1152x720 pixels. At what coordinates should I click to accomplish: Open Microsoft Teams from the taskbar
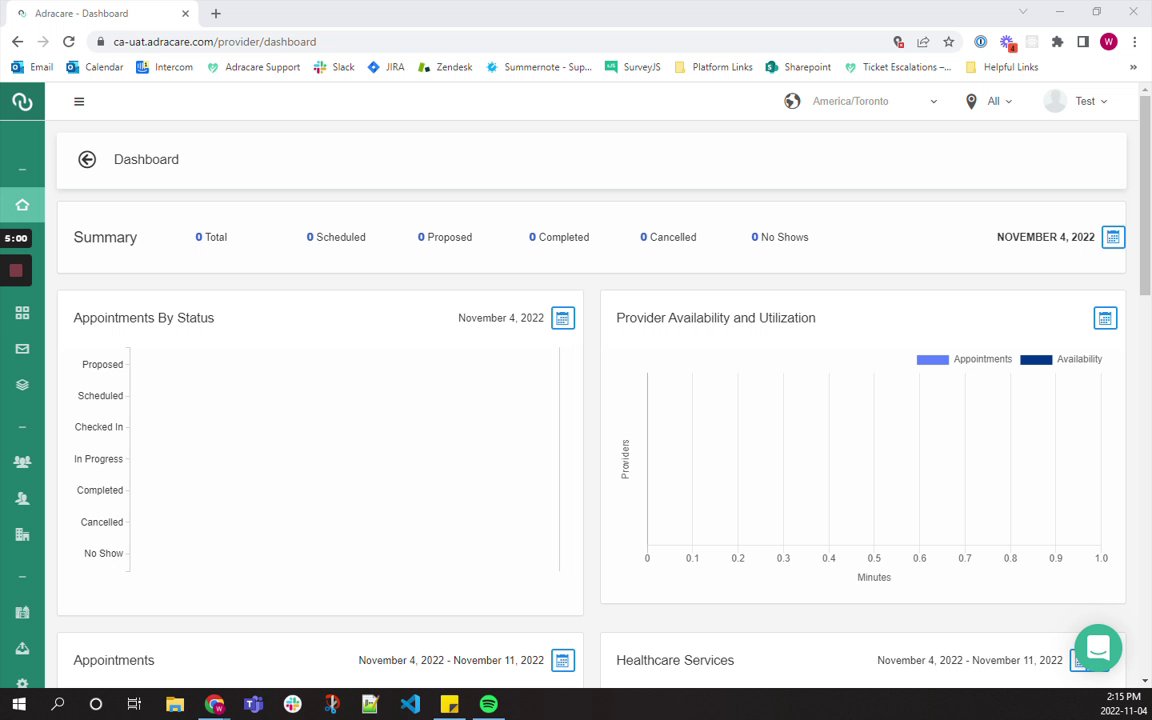point(253,704)
